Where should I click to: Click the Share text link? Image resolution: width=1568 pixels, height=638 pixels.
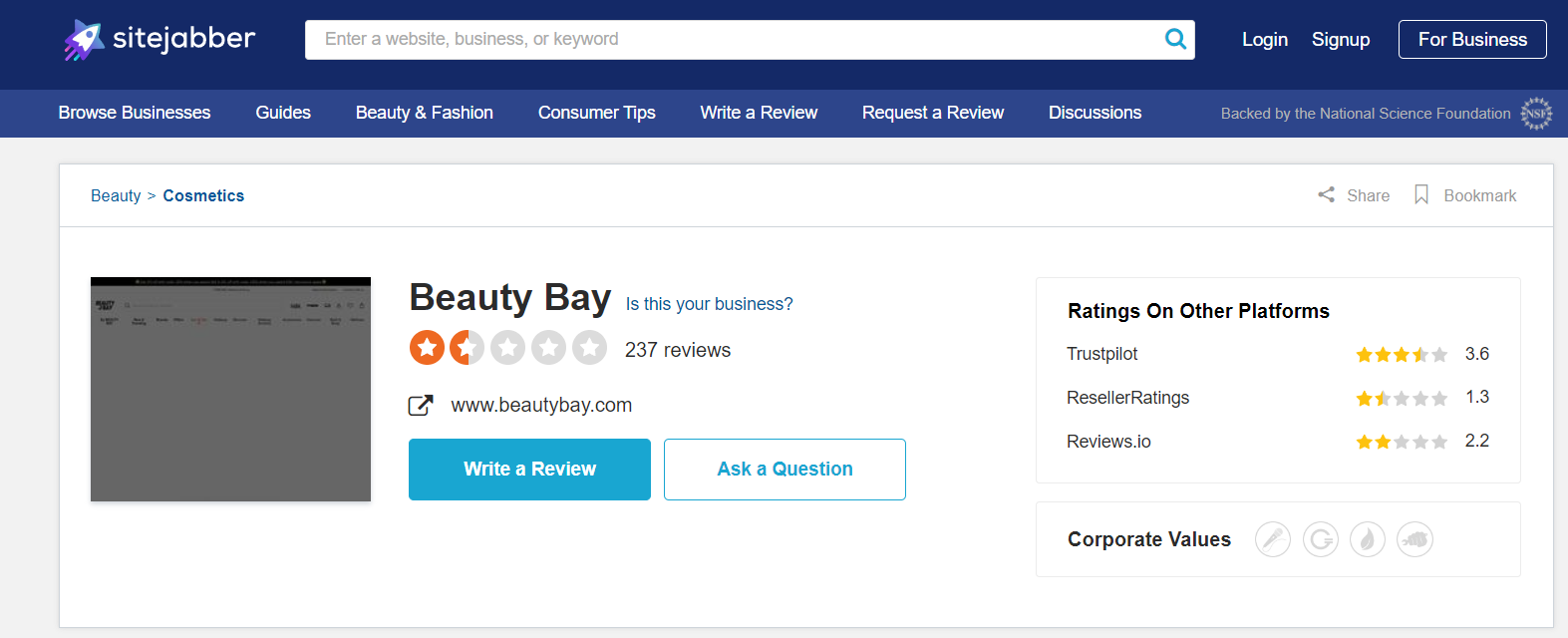tap(1368, 195)
